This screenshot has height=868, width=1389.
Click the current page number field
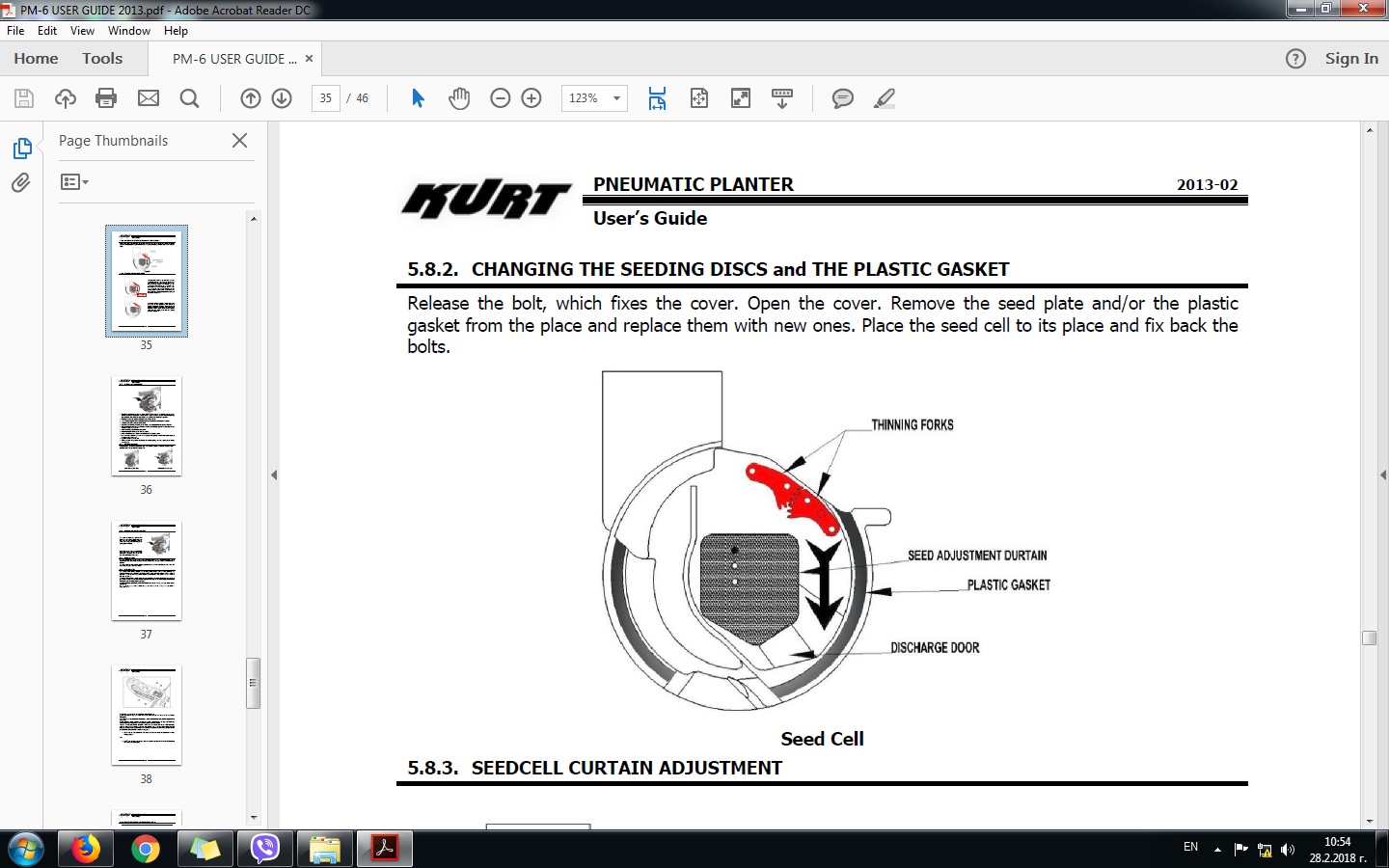tap(326, 98)
